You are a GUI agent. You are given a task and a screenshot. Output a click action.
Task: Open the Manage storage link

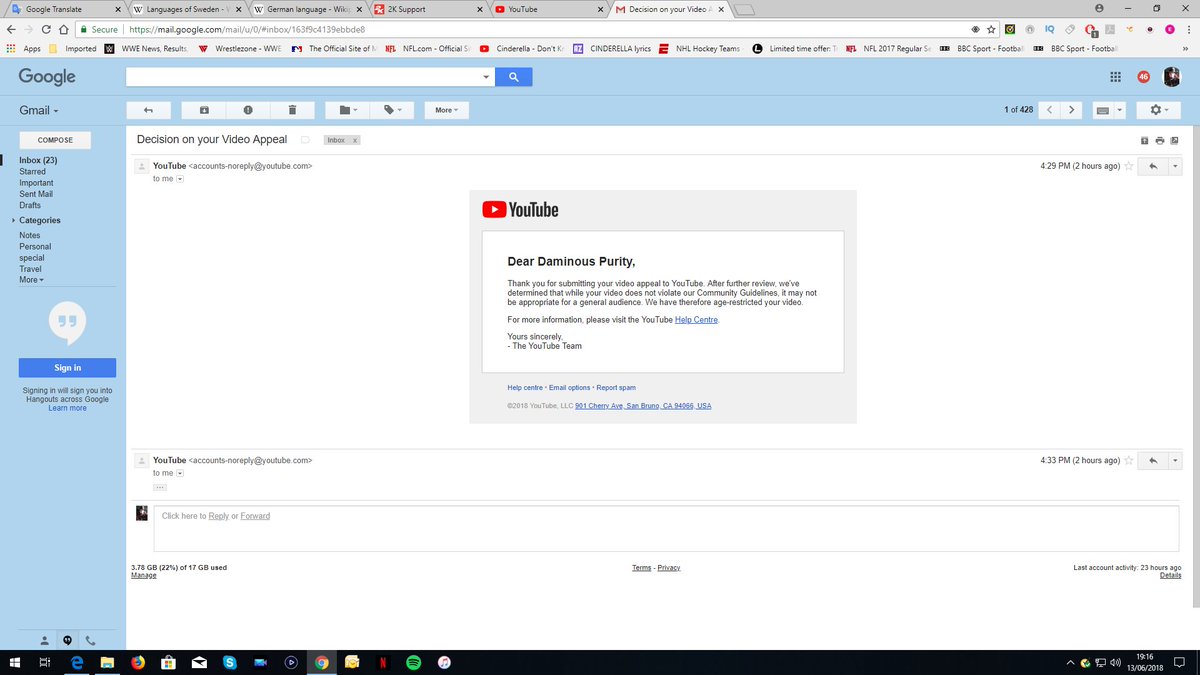coord(144,575)
